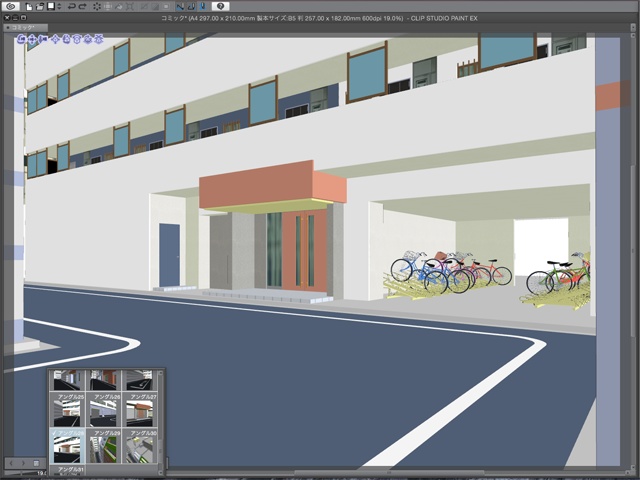Click the Clip Studio logo icon
The image size is (640, 480).
(12, 6)
